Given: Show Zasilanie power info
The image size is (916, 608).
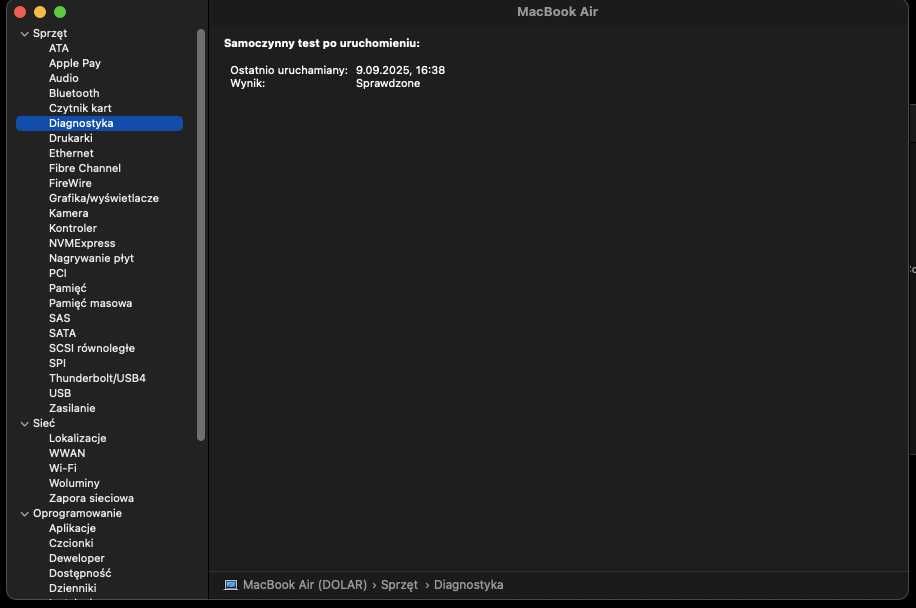Looking at the screenshot, I should click(x=72, y=408).
